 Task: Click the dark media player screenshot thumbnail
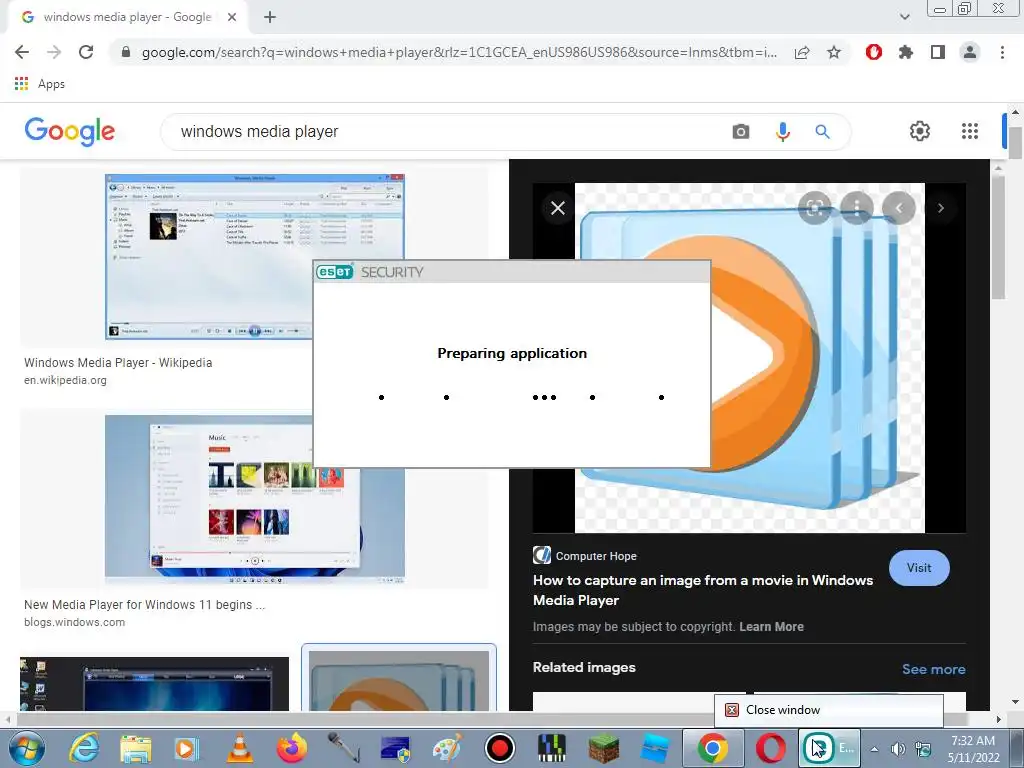point(155,684)
